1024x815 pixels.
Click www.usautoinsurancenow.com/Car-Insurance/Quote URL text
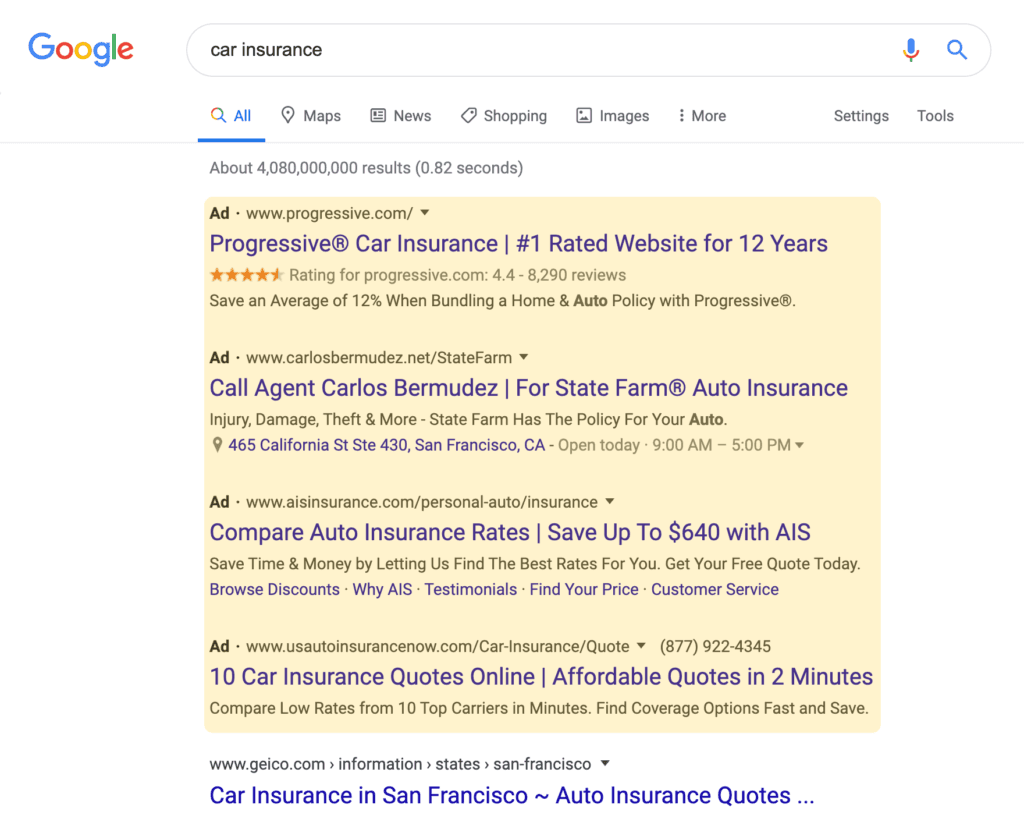tap(438, 647)
